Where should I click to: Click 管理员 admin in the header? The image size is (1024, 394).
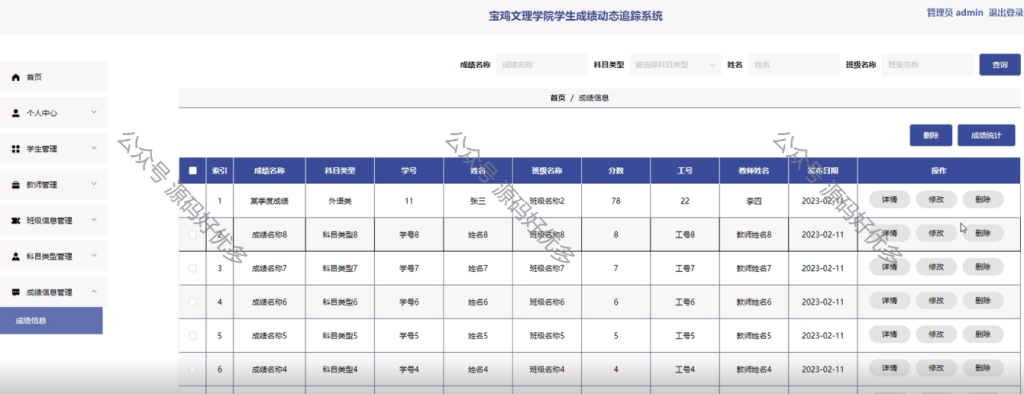(954, 13)
